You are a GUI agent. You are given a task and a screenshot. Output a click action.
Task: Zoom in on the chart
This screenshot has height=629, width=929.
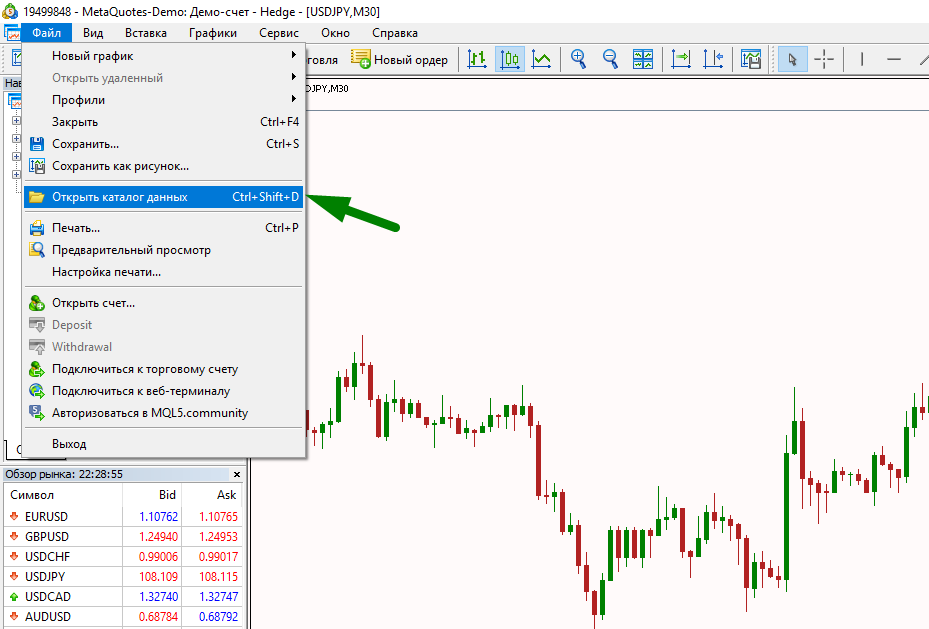[578, 59]
